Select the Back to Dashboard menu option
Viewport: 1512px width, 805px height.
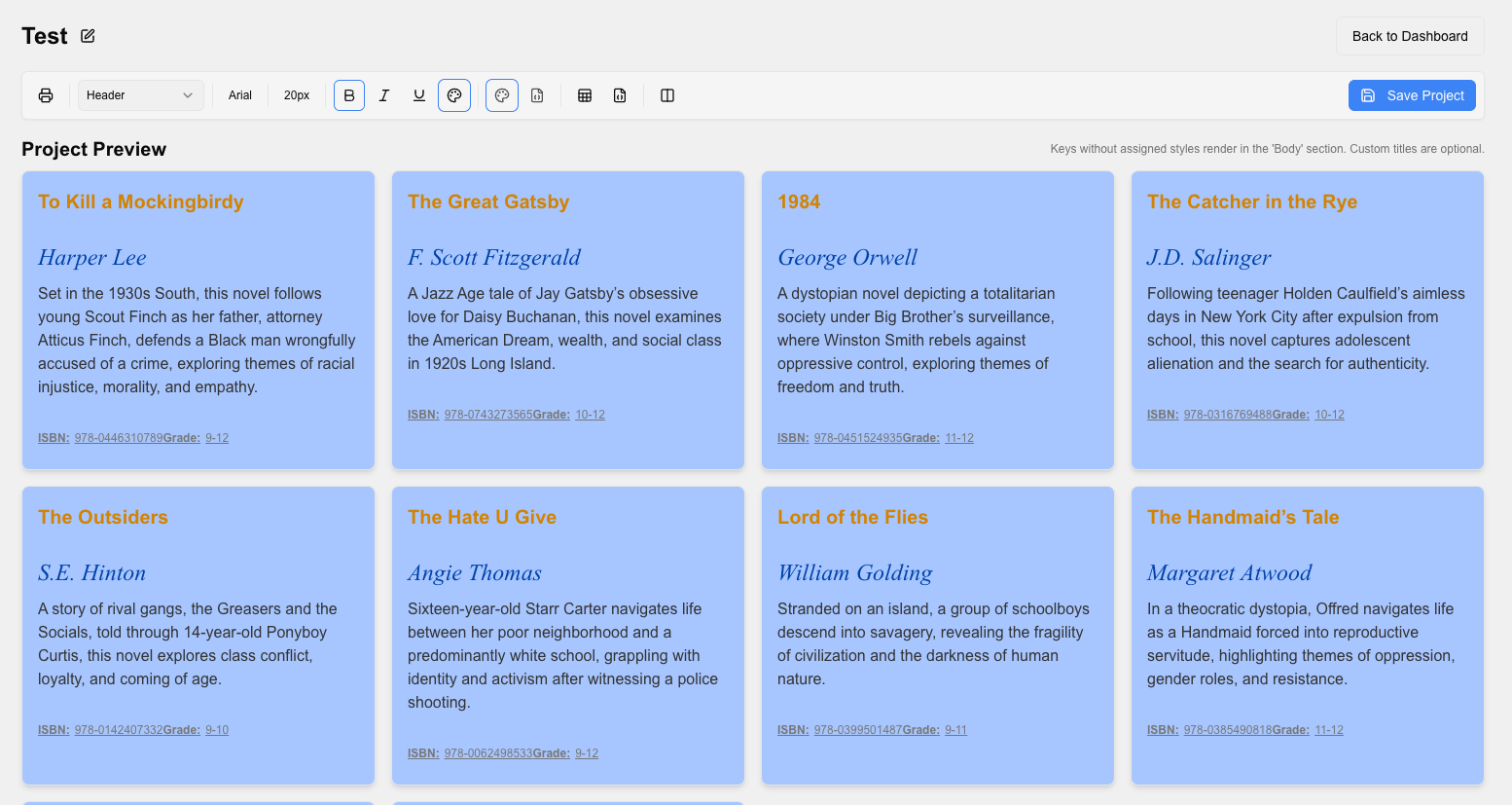coord(1409,35)
